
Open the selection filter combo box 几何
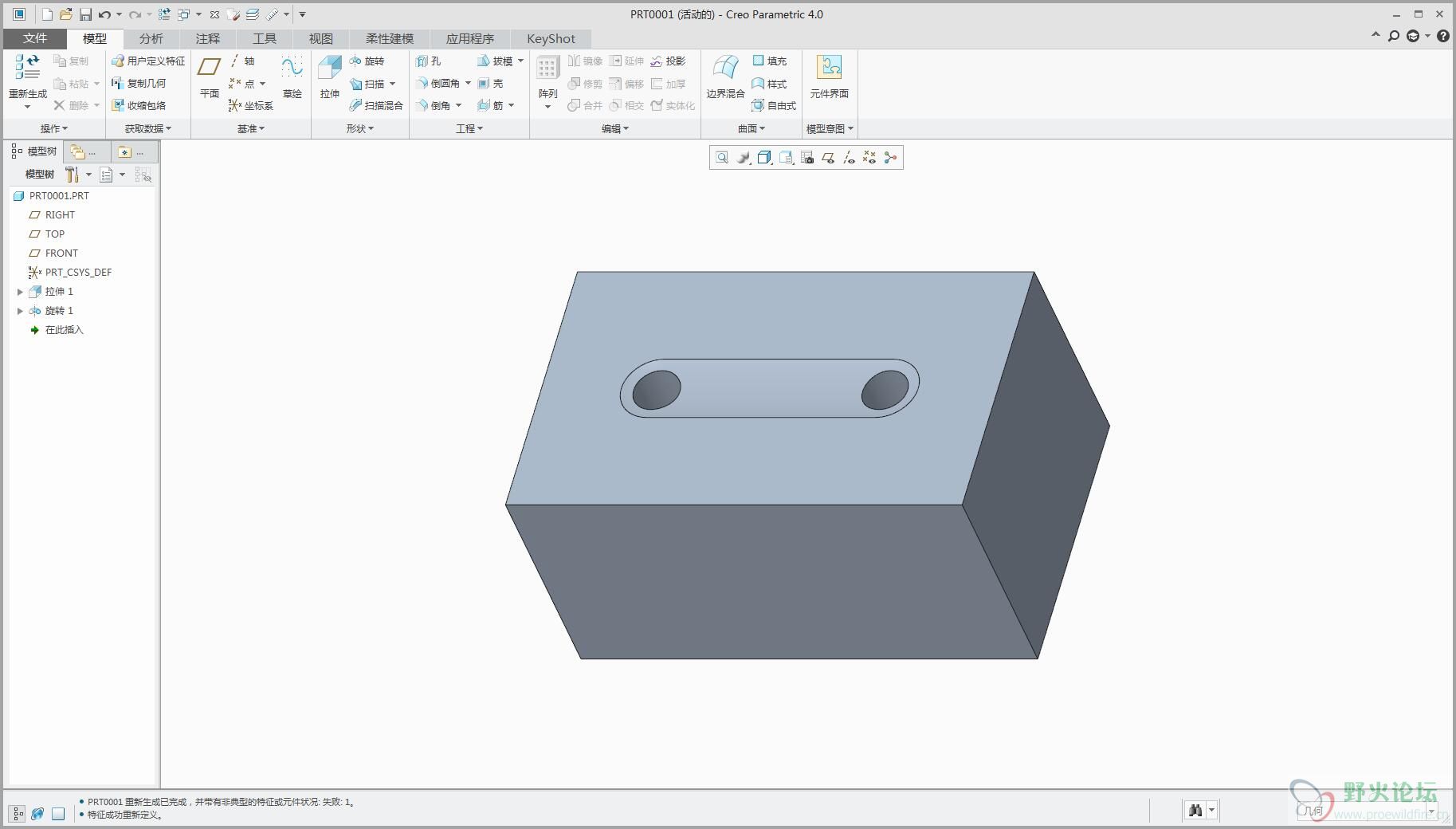1368,811
